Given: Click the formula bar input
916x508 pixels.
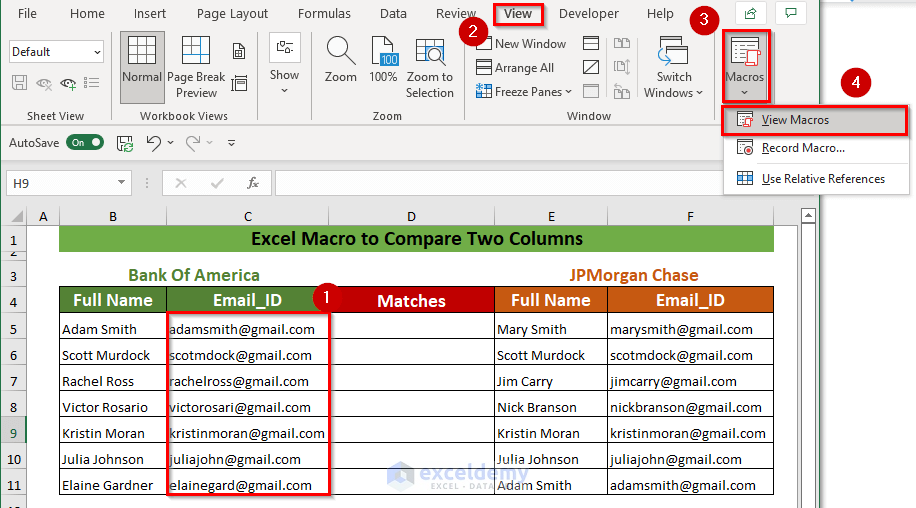Looking at the screenshot, I should 499,183.
